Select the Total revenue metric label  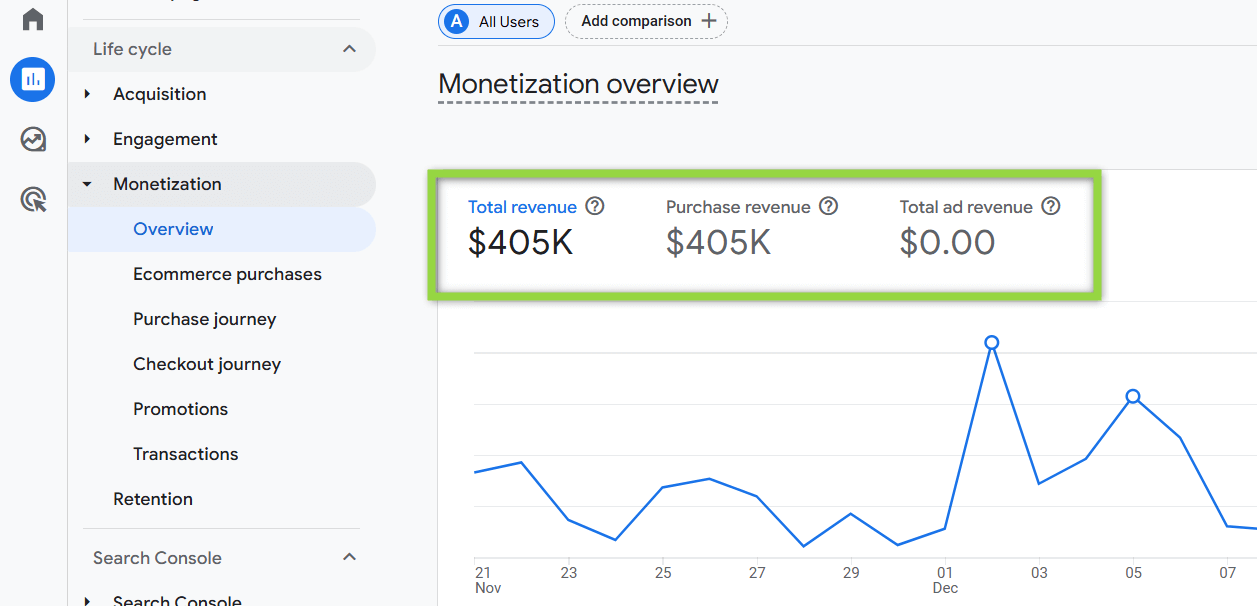(522, 206)
